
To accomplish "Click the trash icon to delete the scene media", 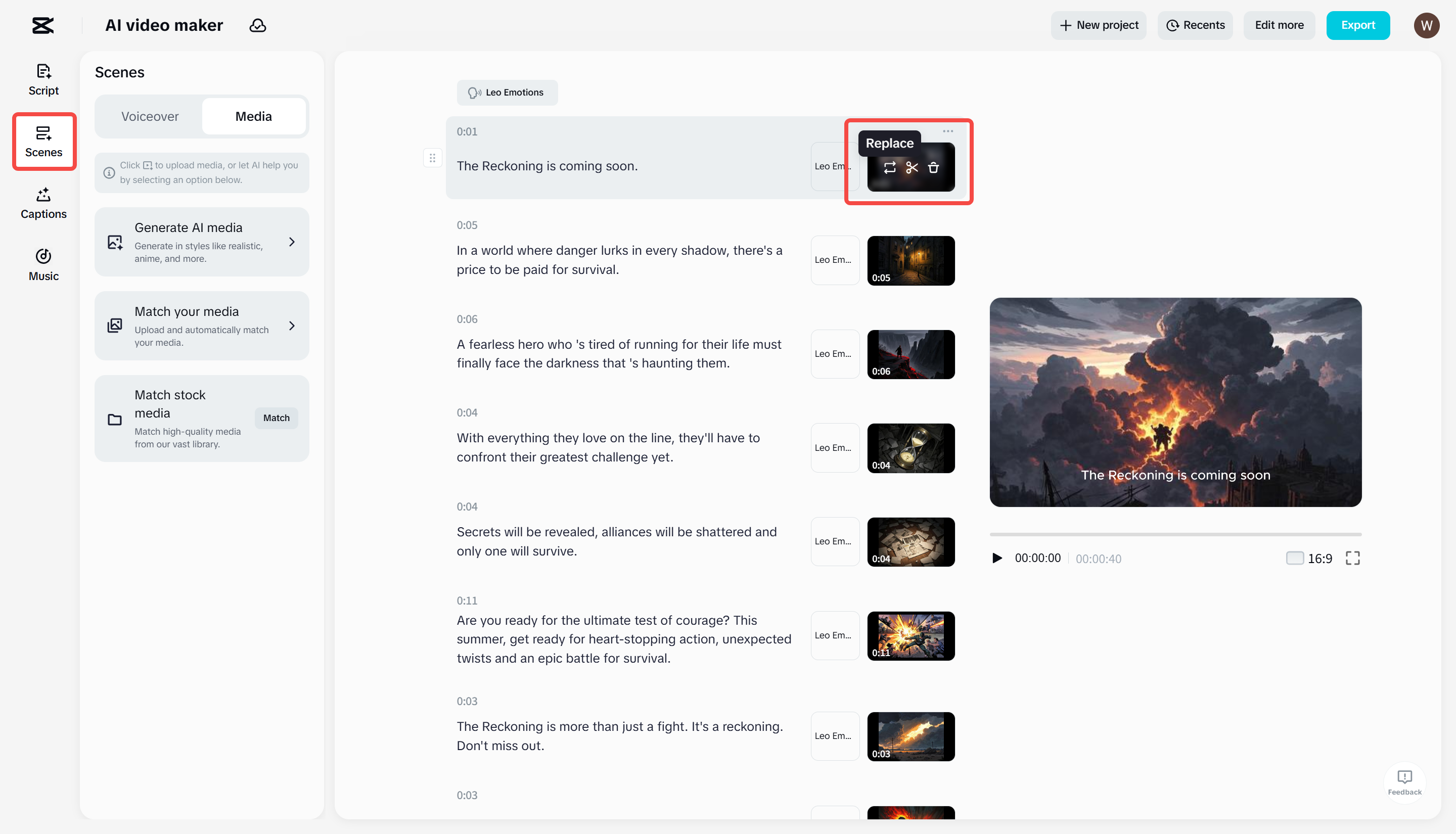I will (x=934, y=167).
